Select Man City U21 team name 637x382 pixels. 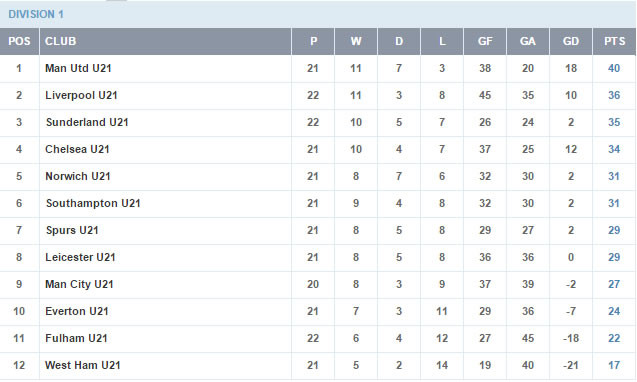click(79, 284)
